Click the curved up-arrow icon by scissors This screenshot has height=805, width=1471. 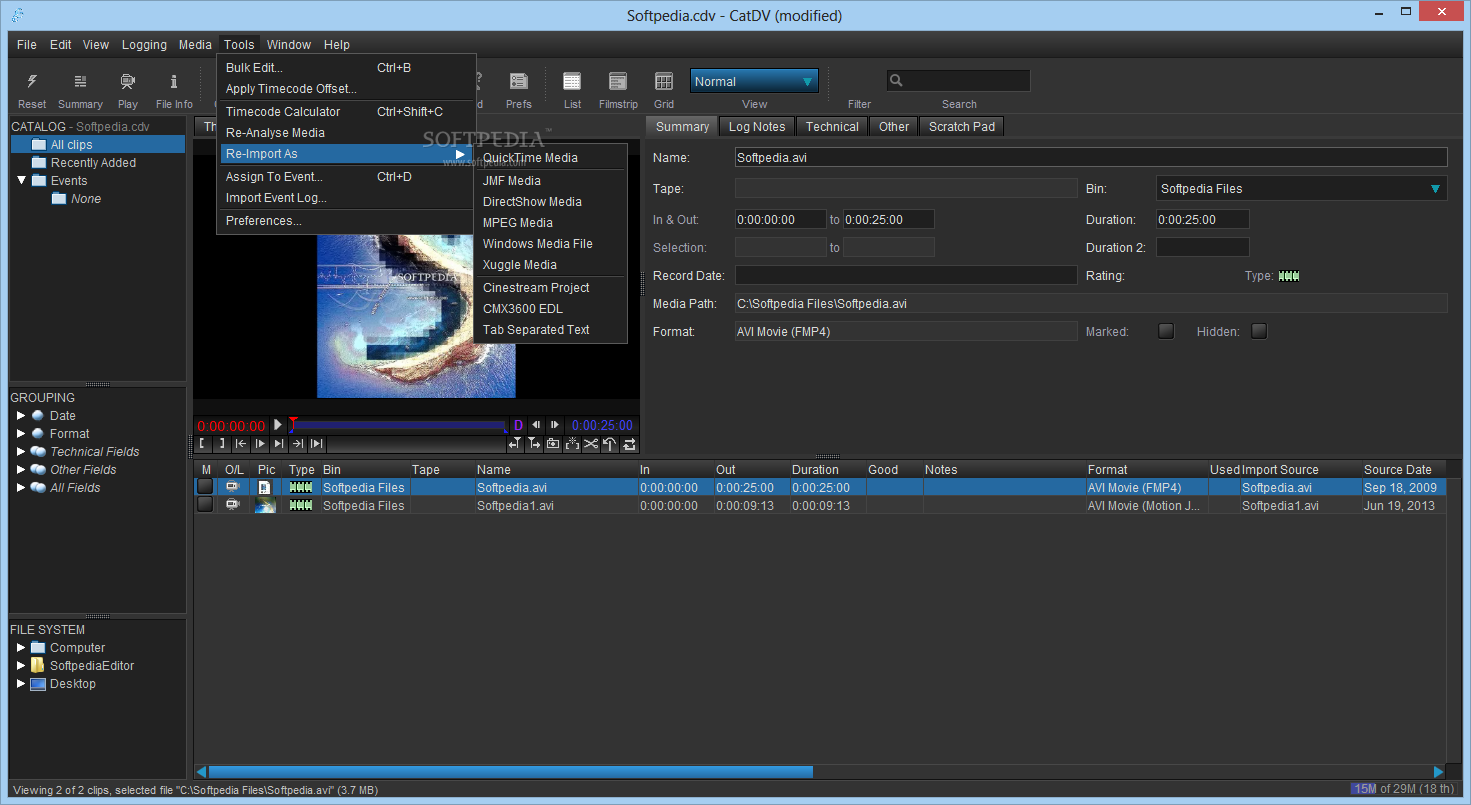(610, 443)
